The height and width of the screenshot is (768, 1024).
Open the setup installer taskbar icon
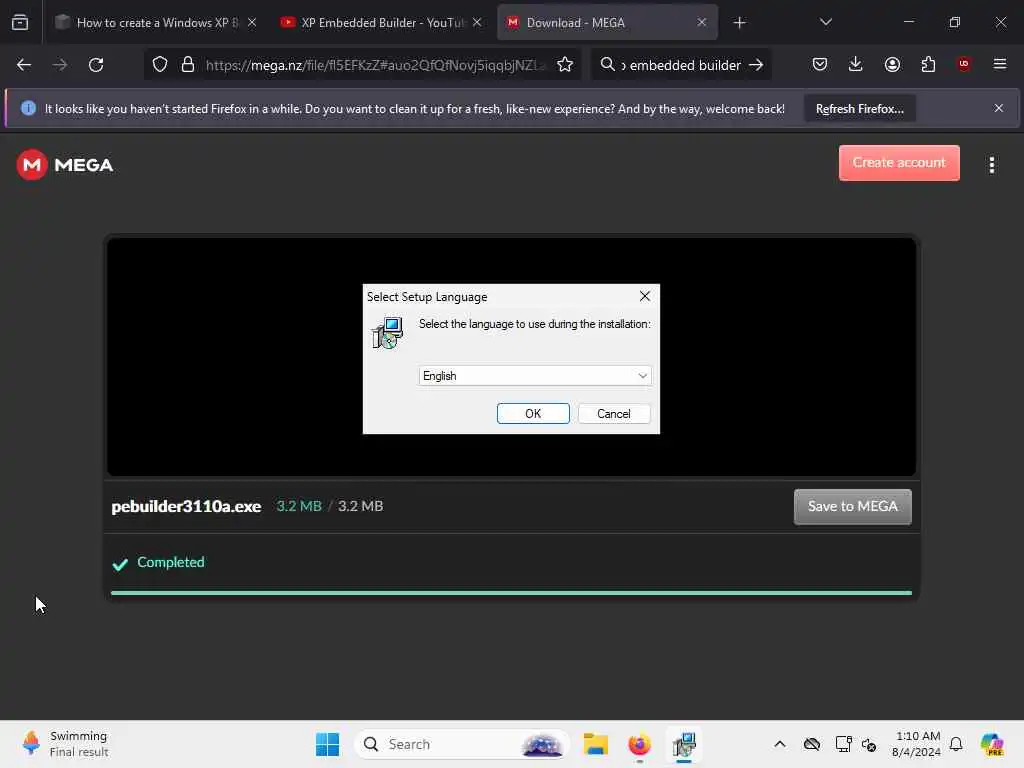(684, 744)
